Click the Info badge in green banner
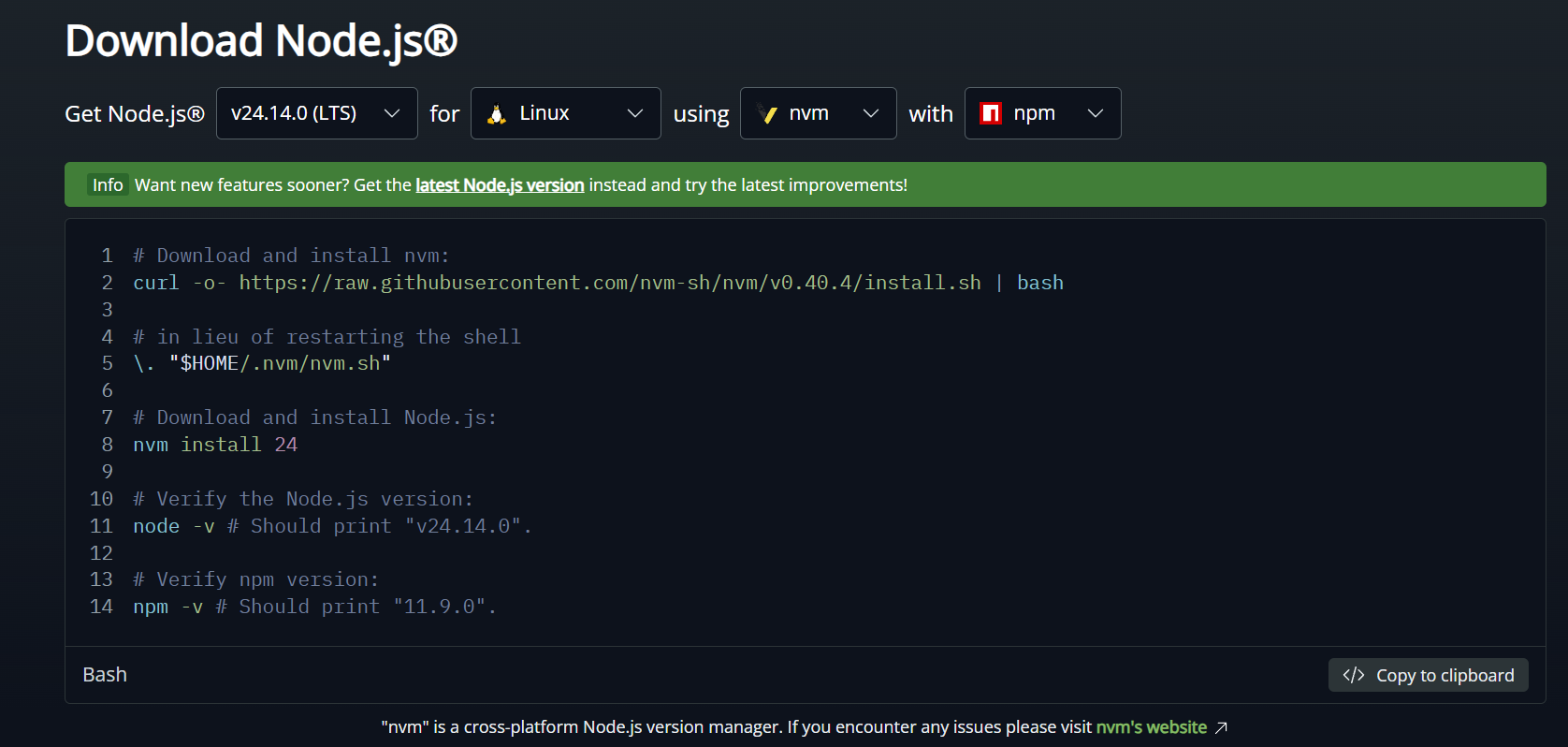 point(108,184)
